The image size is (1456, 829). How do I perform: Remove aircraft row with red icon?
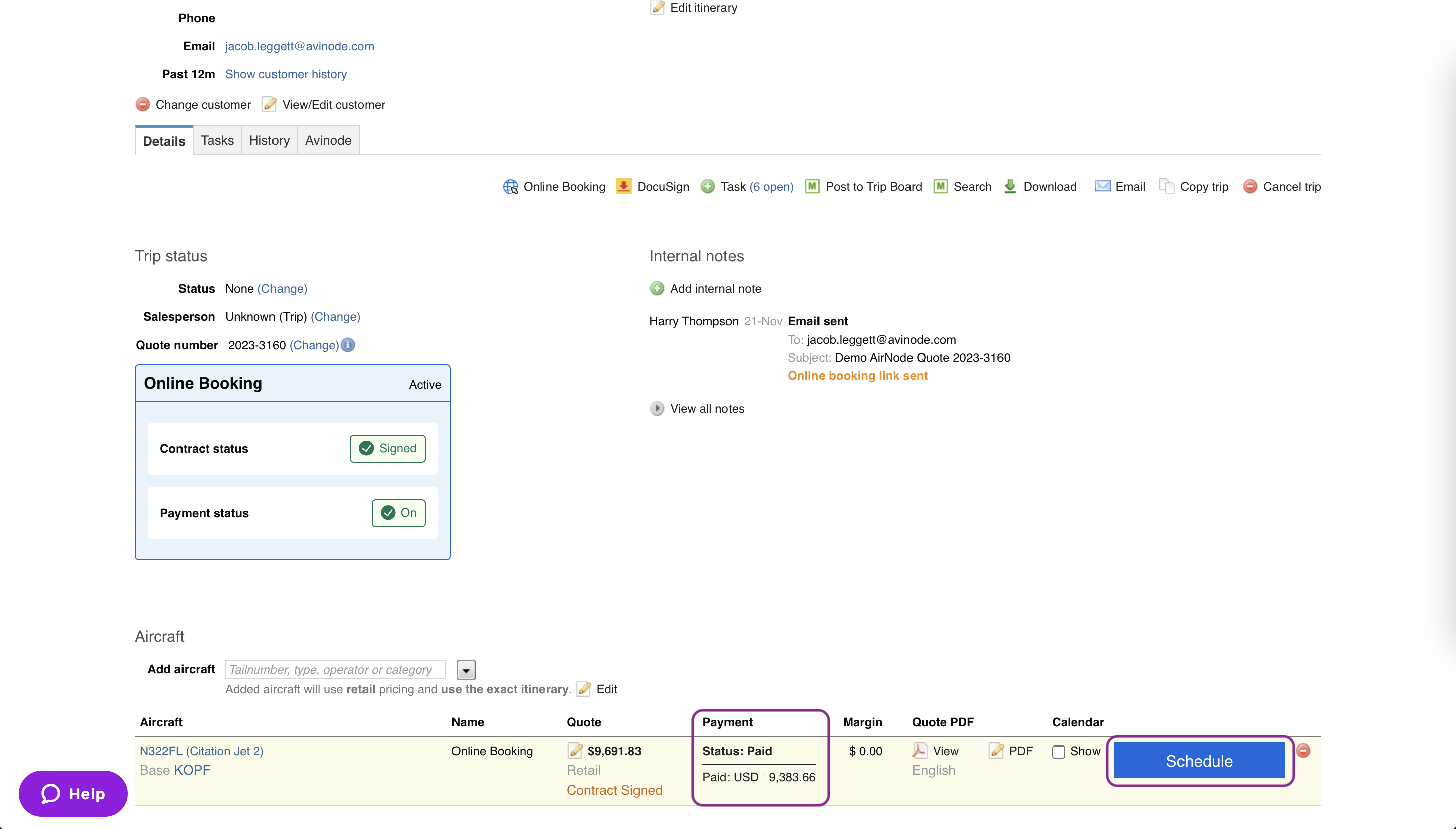point(1304,751)
